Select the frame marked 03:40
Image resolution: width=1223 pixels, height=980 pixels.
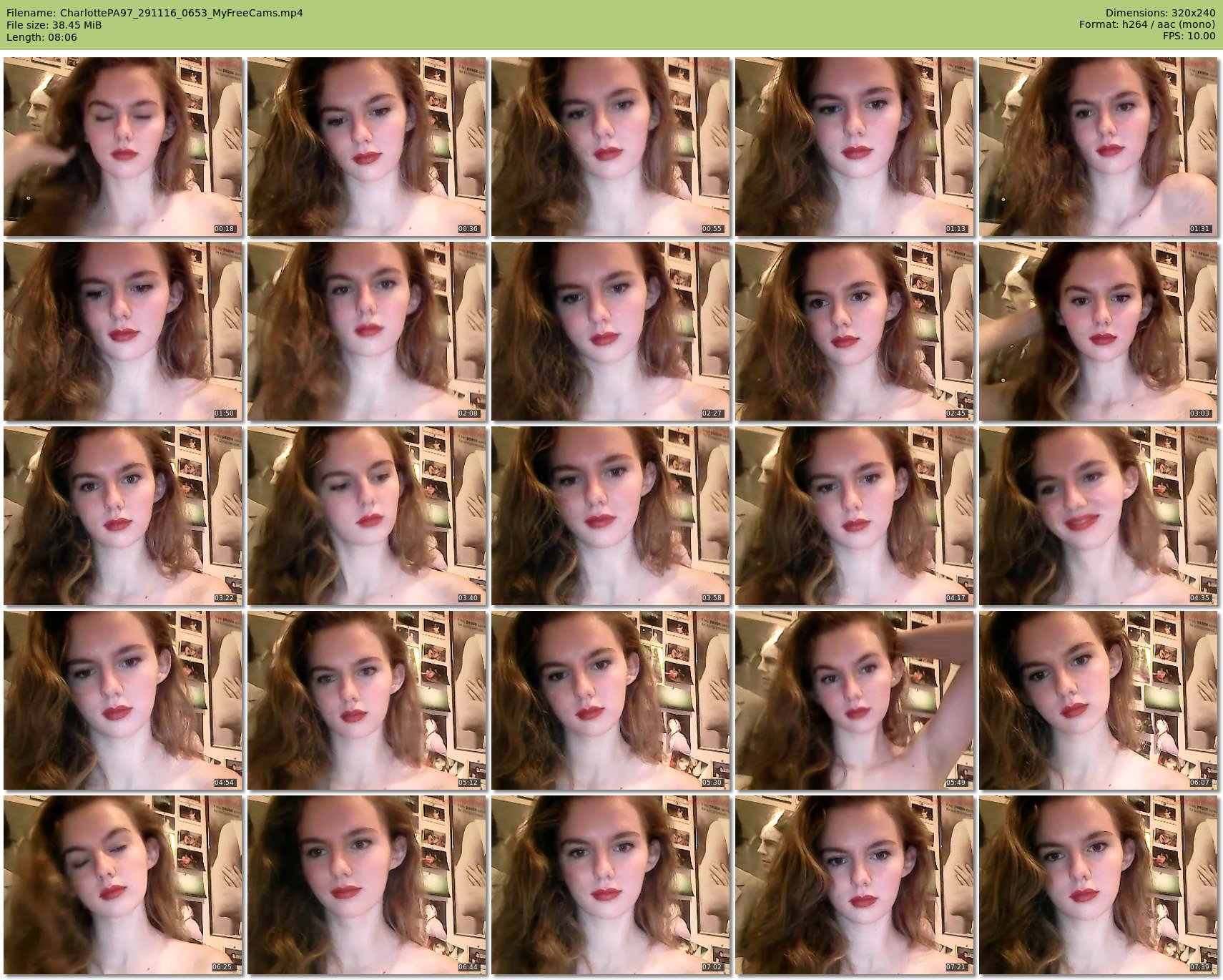(366, 516)
